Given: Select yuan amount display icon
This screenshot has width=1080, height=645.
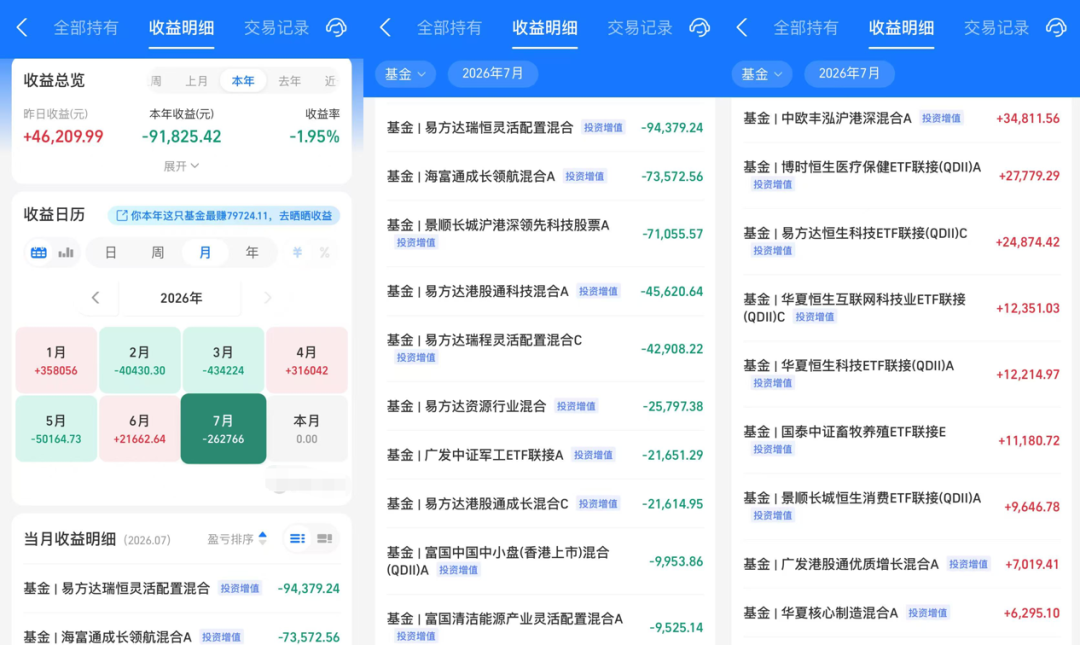Looking at the screenshot, I should (298, 253).
